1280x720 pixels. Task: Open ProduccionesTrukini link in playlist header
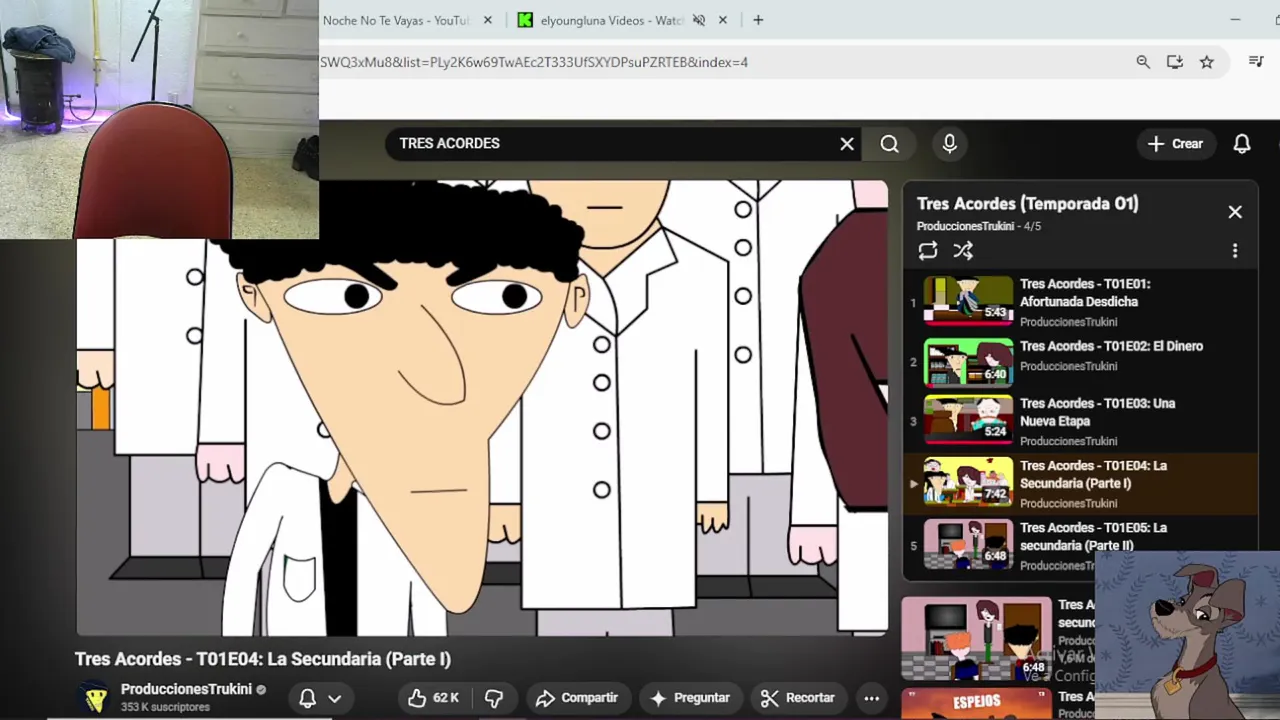(x=965, y=226)
